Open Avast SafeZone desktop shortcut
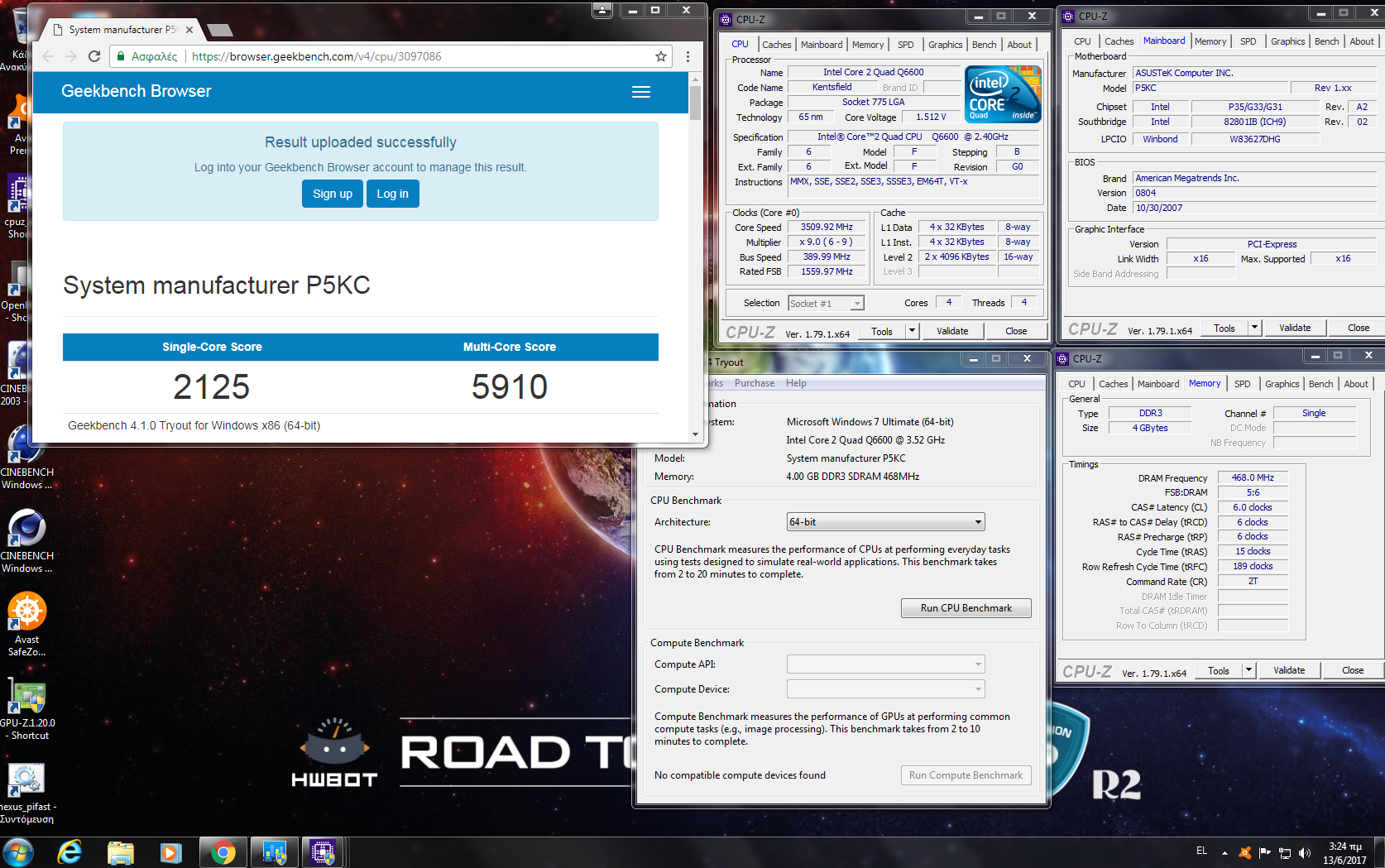 tap(26, 624)
